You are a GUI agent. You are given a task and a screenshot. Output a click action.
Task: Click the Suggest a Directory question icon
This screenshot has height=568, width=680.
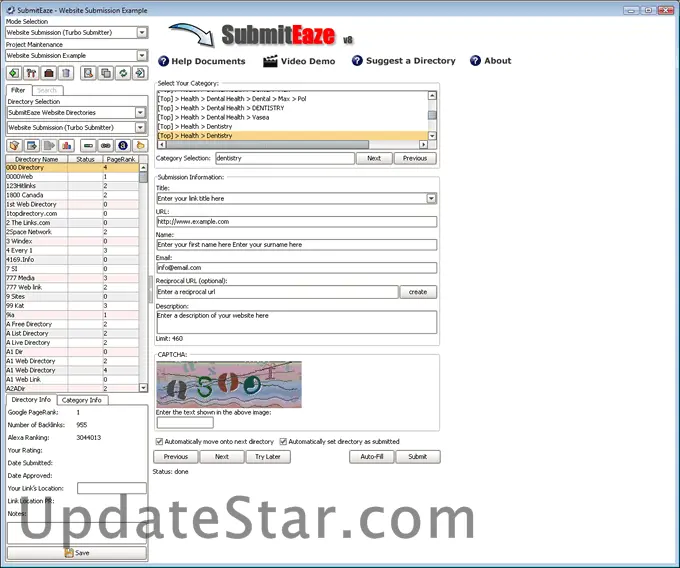[357, 61]
